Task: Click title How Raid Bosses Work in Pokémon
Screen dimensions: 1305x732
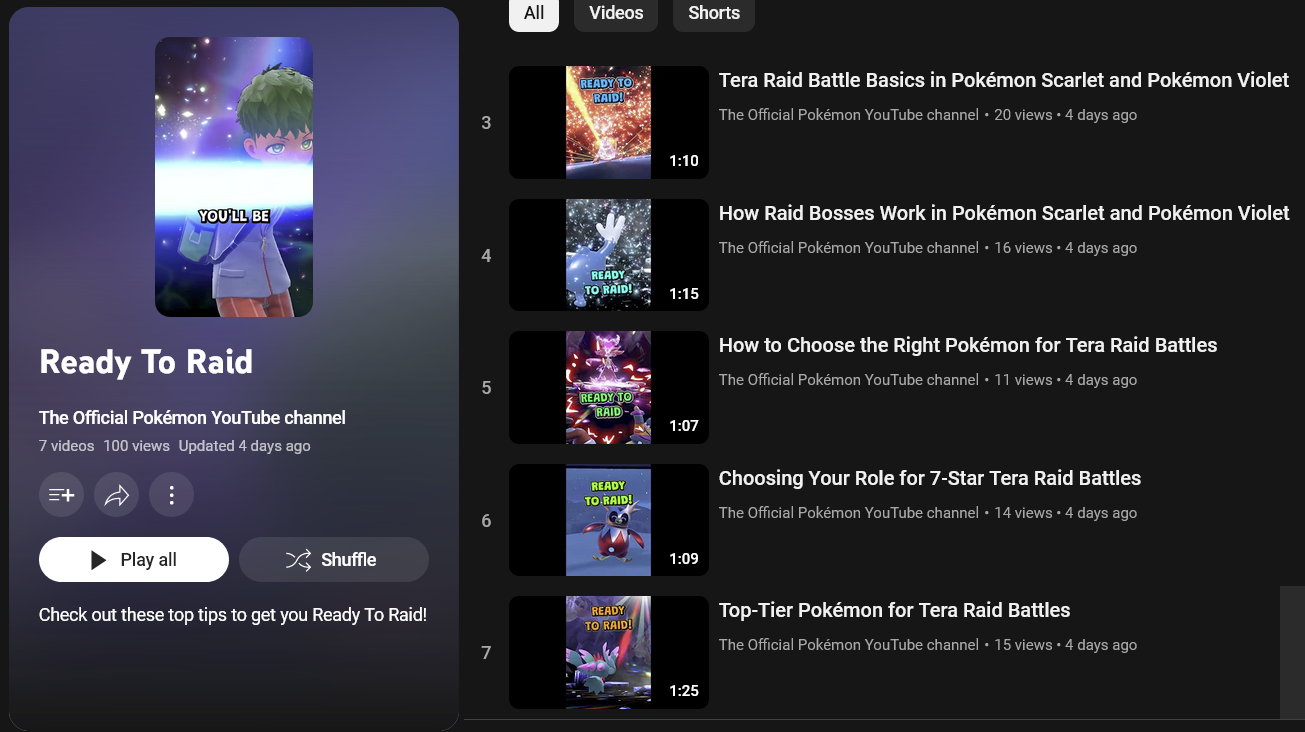Action: pyautogui.click(x=1004, y=213)
